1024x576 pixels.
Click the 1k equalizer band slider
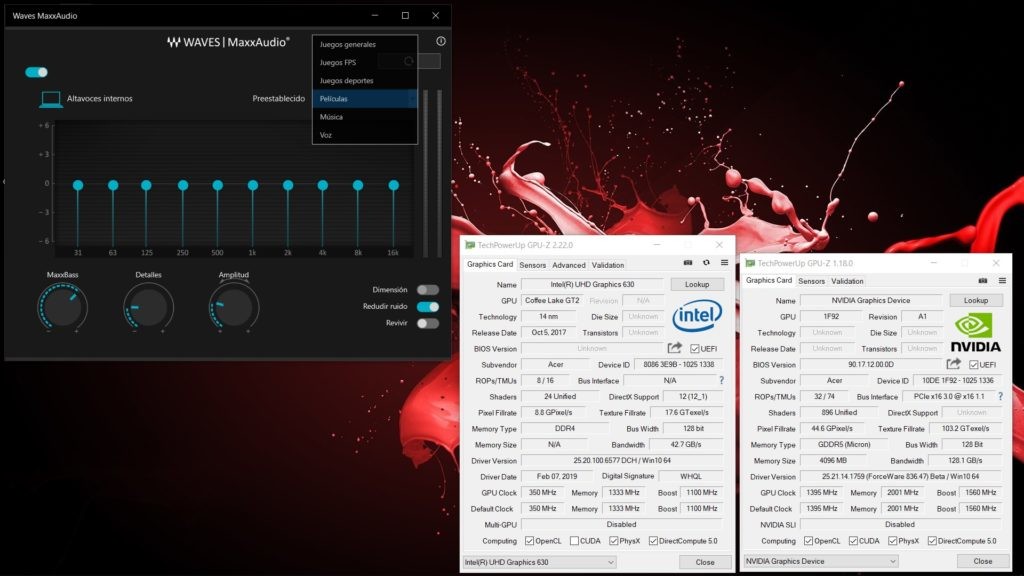253,185
